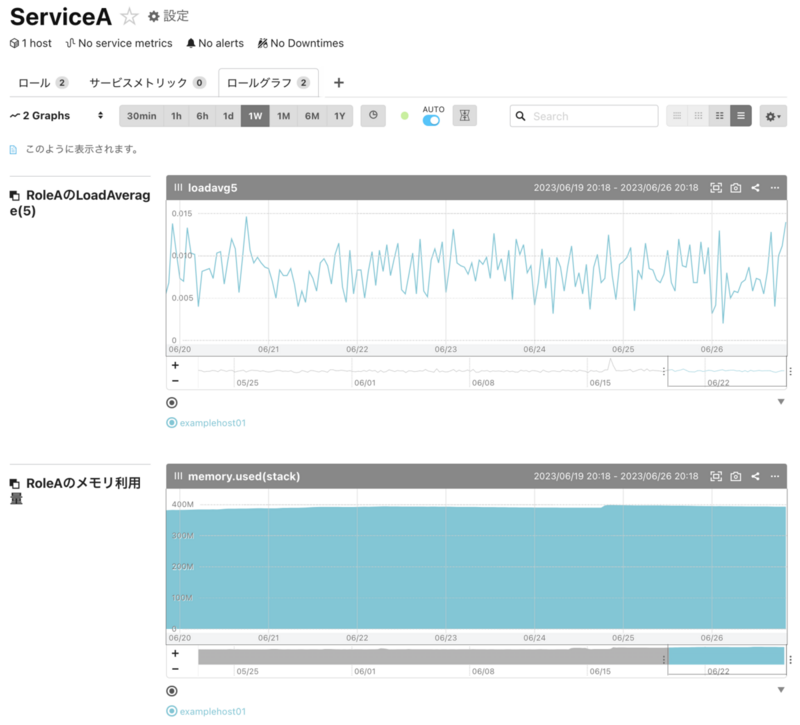This screenshot has height=725, width=800.
Task: Open the 2 Graphs selector dropdown
Action: [57, 116]
